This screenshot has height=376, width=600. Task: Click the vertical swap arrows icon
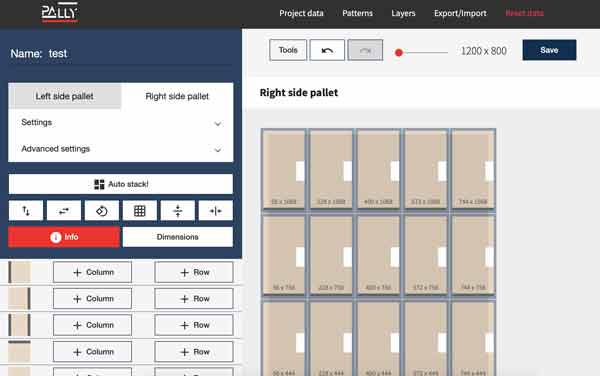(x=26, y=211)
